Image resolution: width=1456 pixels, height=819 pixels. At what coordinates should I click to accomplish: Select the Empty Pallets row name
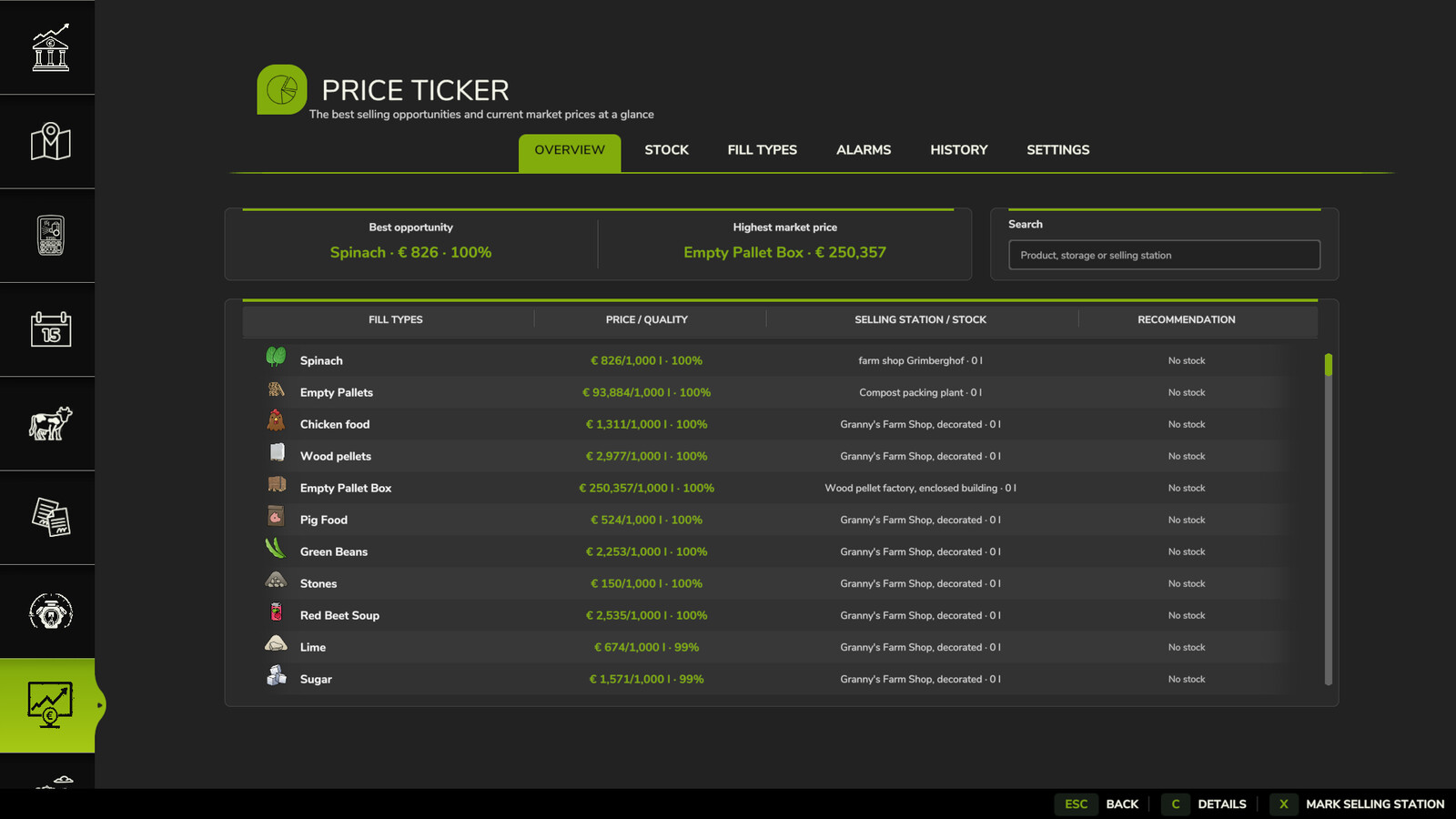pos(337,392)
